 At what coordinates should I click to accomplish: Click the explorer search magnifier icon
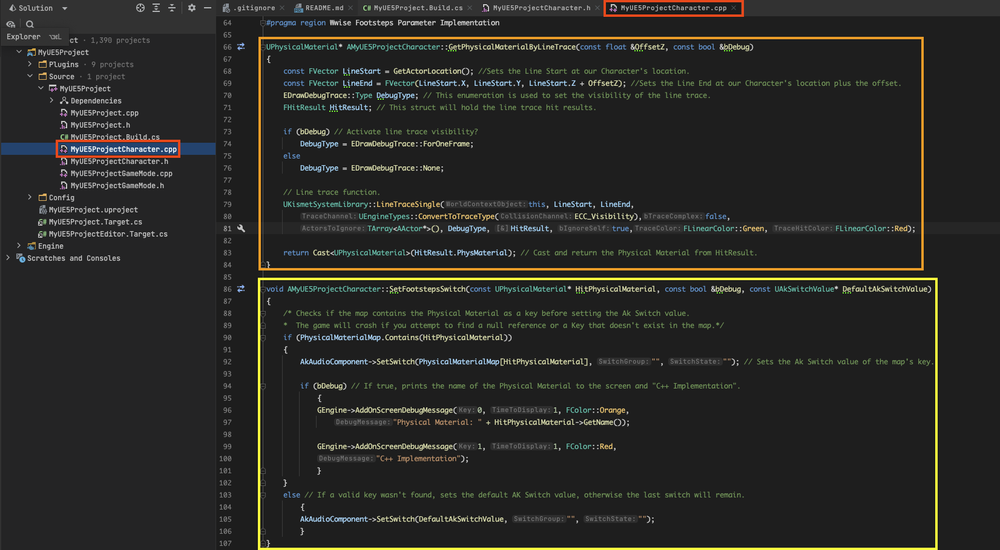click(29, 24)
